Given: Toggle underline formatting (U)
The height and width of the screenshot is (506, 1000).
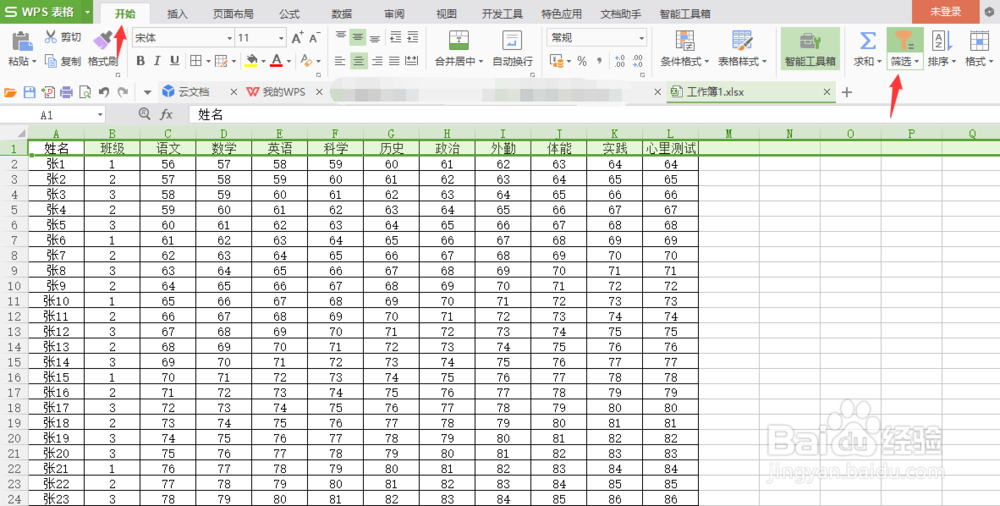Looking at the screenshot, I should 174,61.
